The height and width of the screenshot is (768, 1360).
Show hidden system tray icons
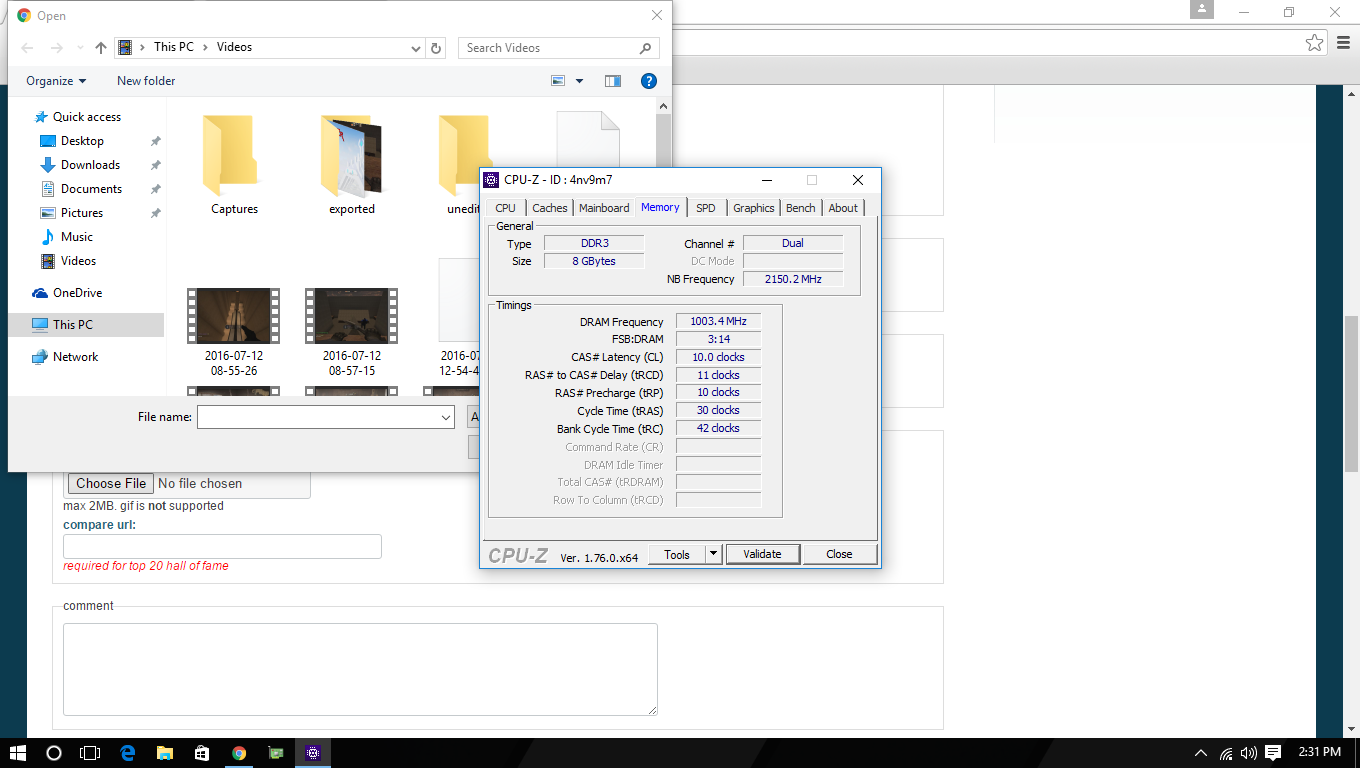click(x=1201, y=752)
